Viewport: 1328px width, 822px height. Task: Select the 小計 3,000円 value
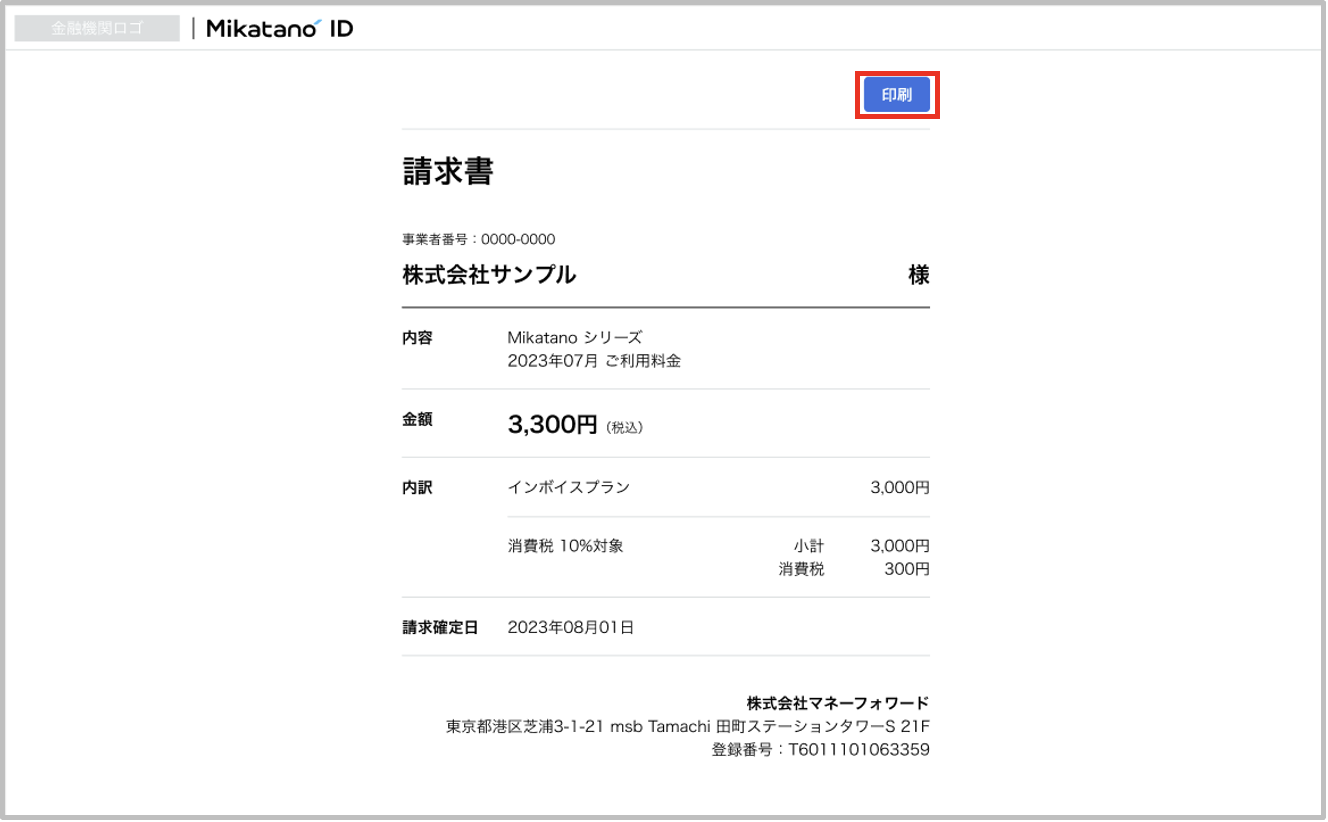(x=900, y=546)
